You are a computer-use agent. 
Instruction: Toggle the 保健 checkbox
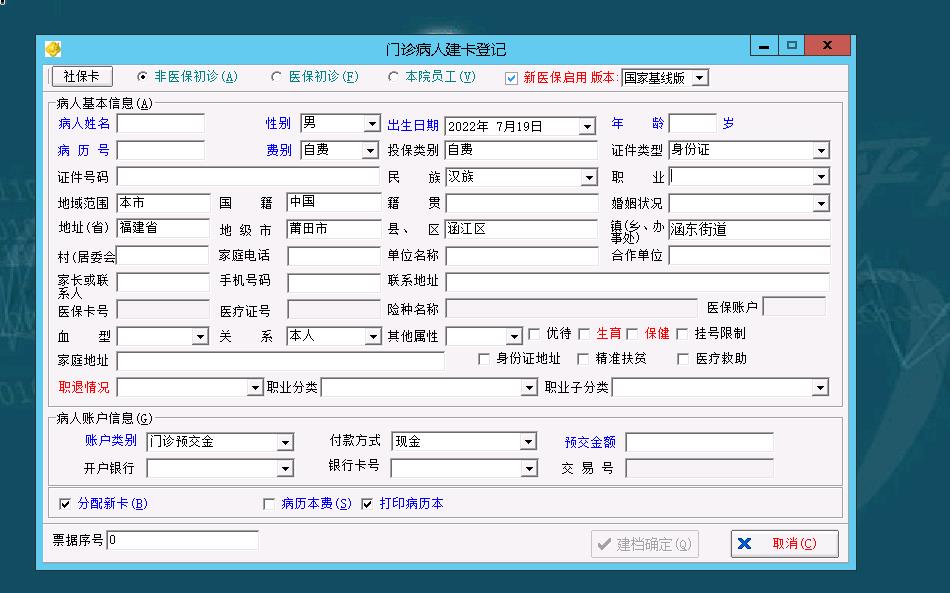pyautogui.click(x=632, y=334)
